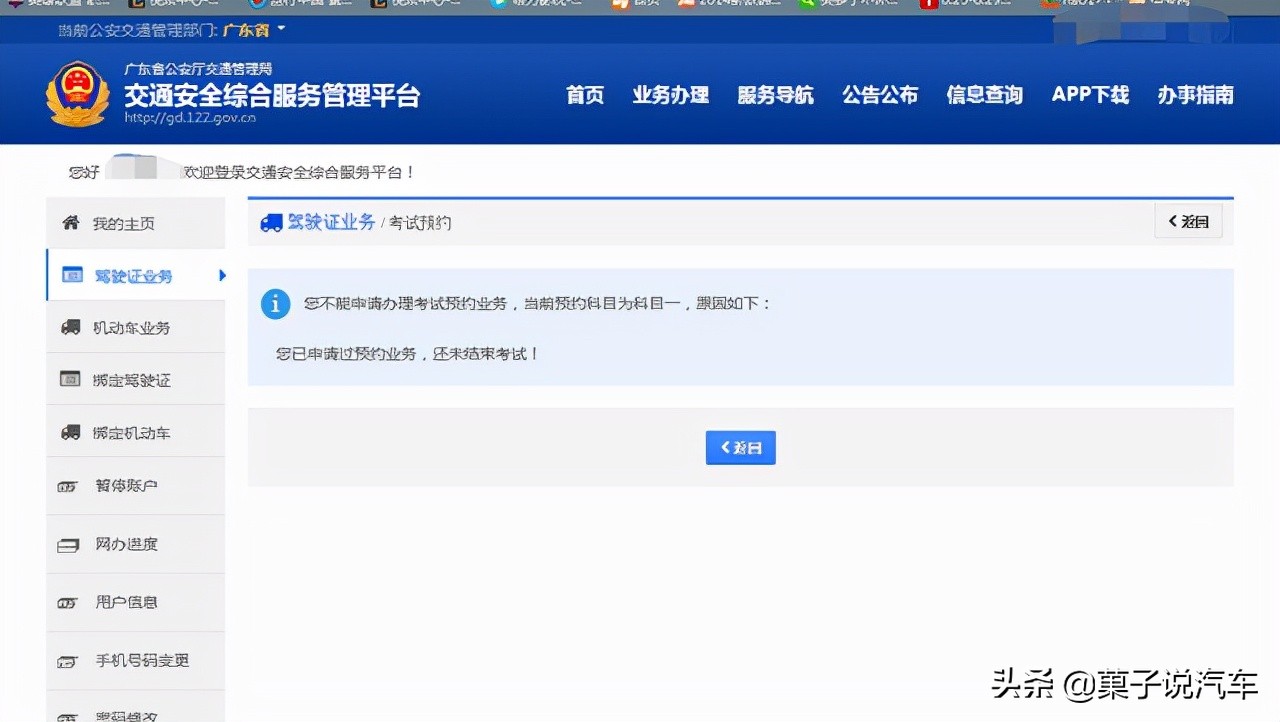Viewport: 1280px width, 722px height.
Task: Select 暂停账户 in the sidebar
Action: 135,486
